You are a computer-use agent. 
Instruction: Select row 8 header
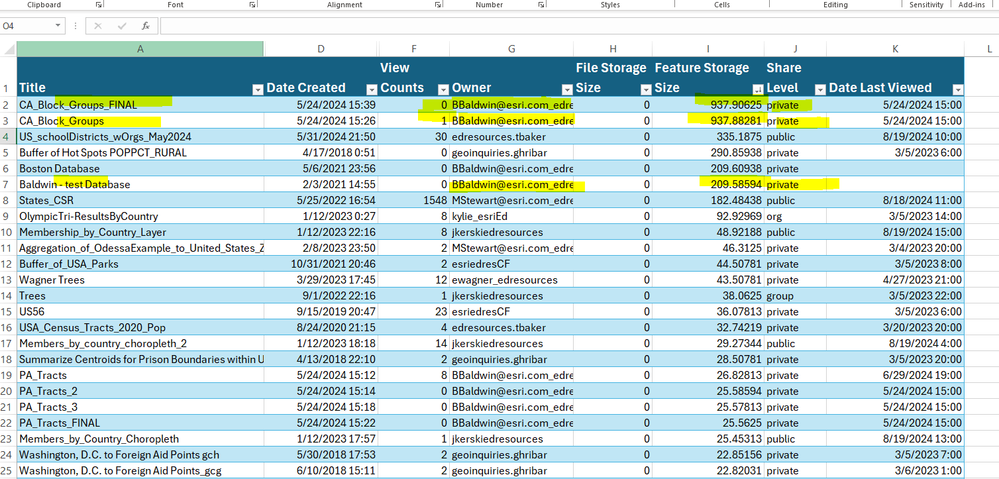8,200
